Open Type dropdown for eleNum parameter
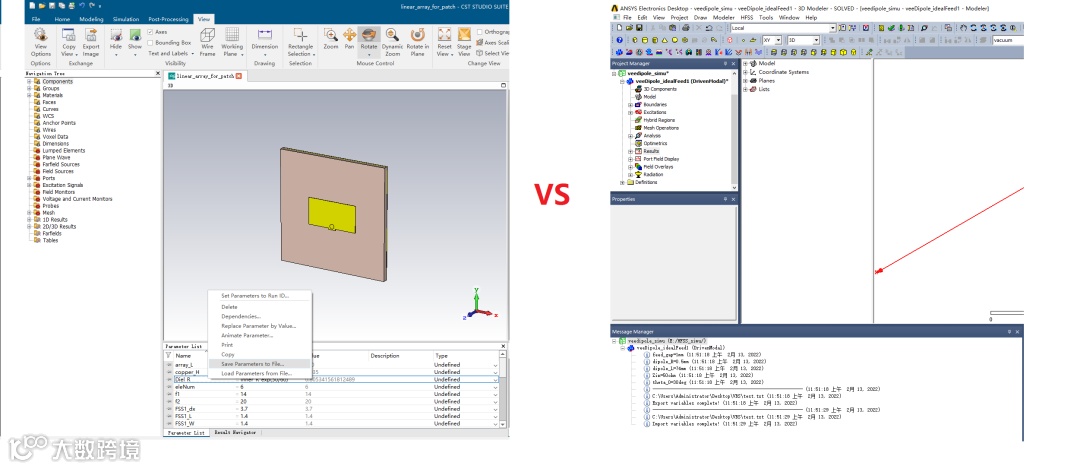 tap(495, 387)
